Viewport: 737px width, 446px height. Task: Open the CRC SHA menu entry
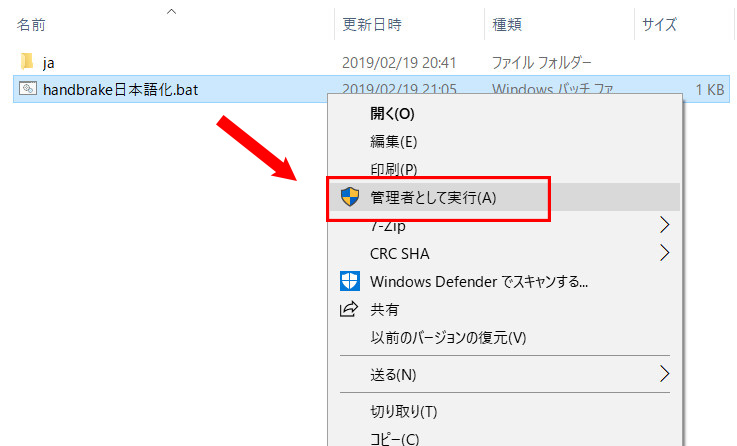(x=504, y=253)
